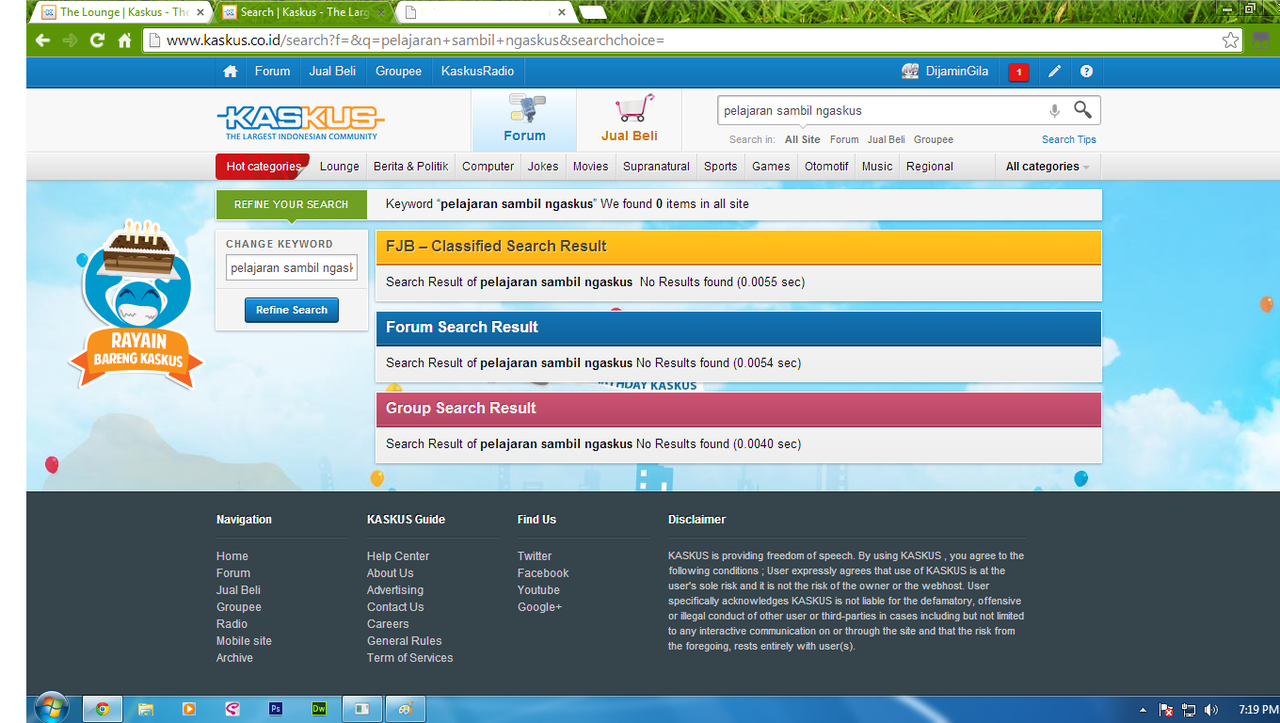Click the home icon in Kaskus top bar
Viewport: 1280px width, 723px height.
tap(230, 71)
